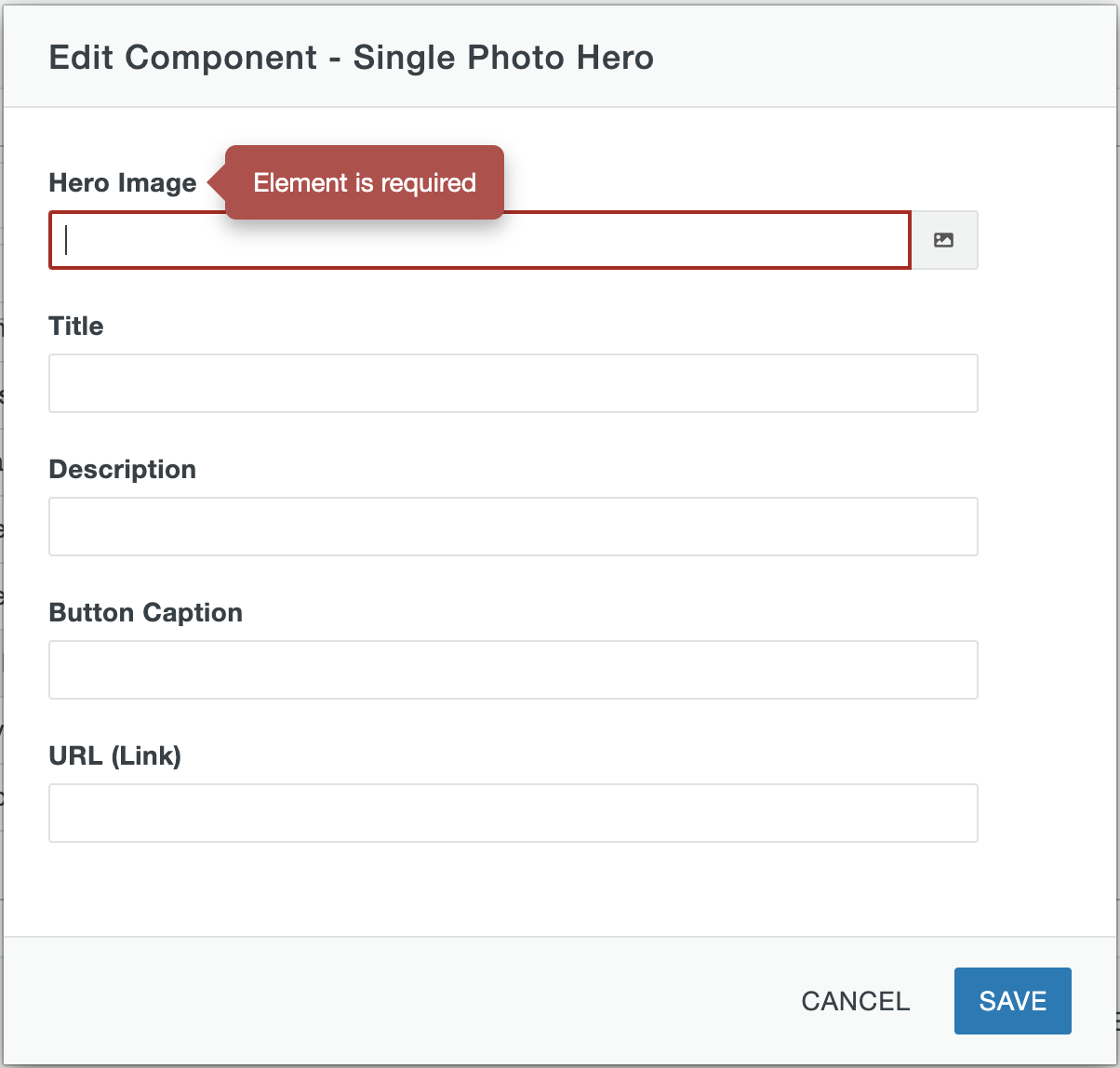This screenshot has width=1120, height=1068.
Task: Click empty dialog space below URL field
Action: click(513, 888)
